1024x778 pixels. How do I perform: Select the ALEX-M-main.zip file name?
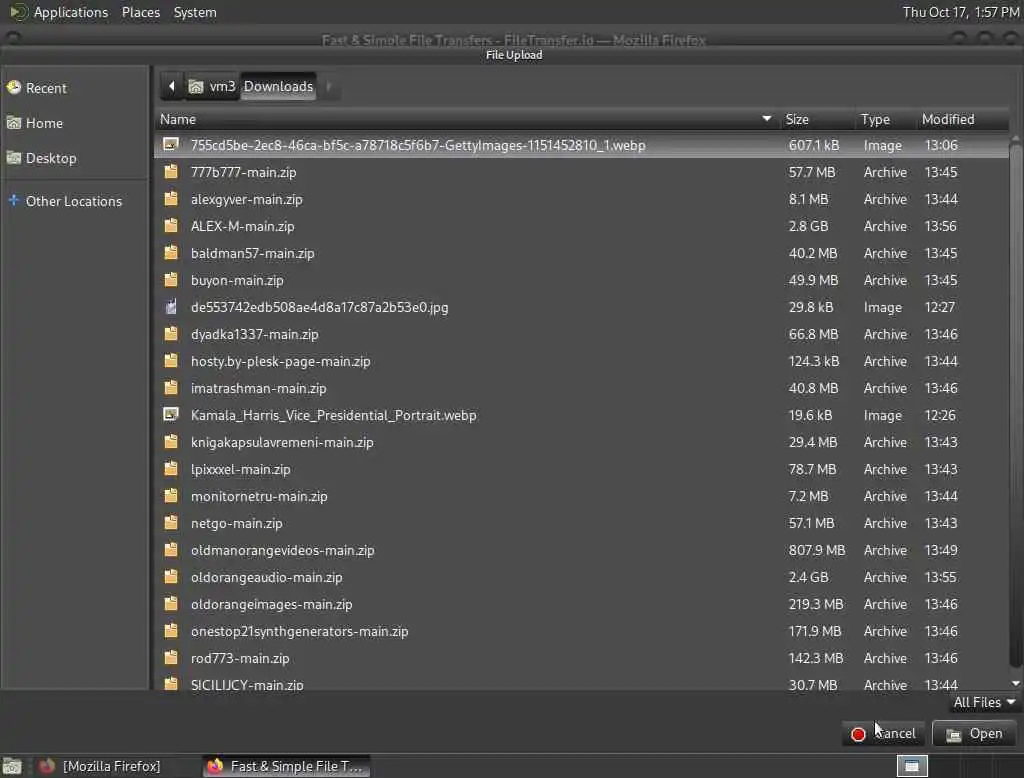[x=242, y=226]
